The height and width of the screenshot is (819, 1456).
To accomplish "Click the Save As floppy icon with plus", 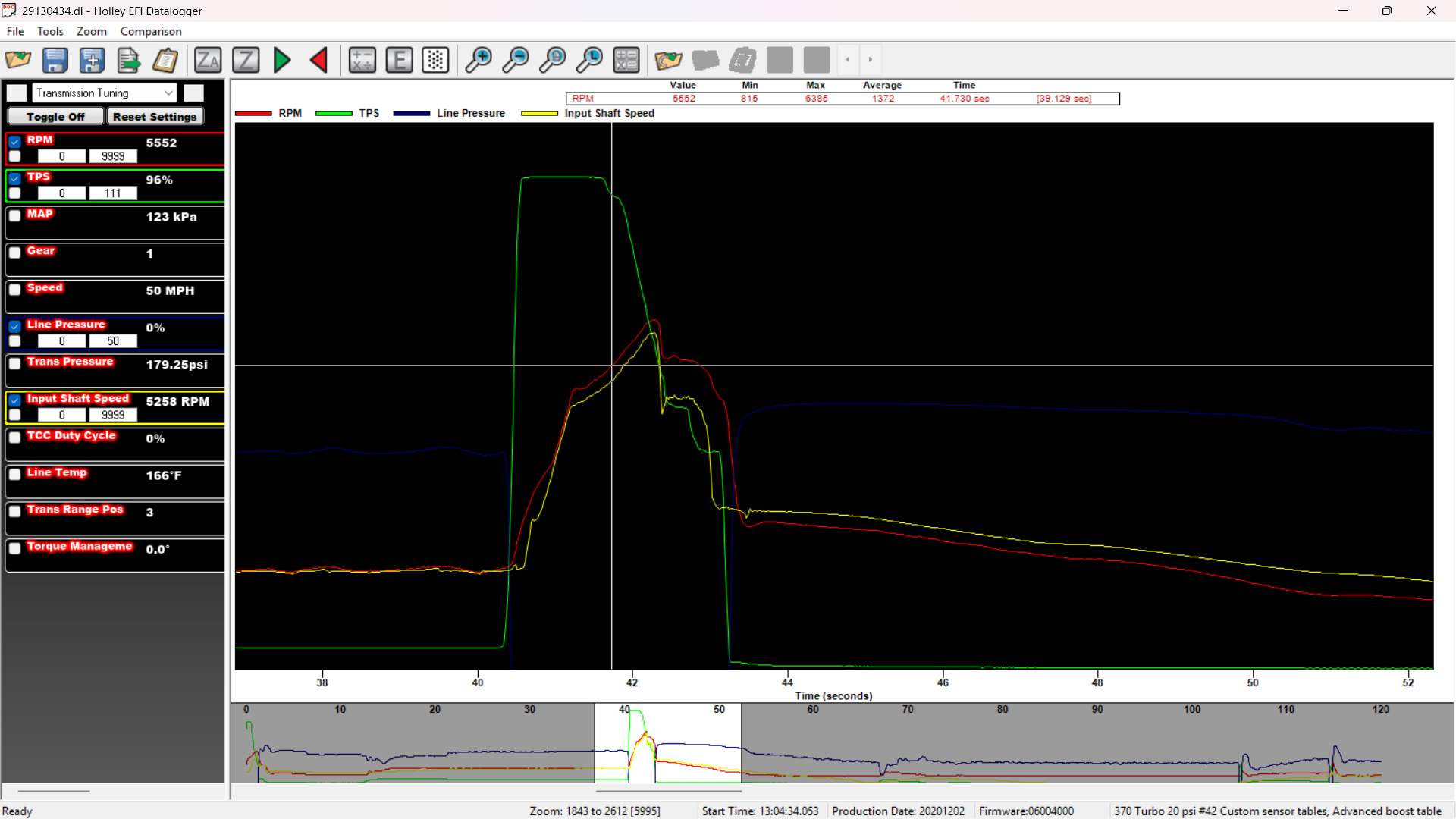I will pyautogui.click(x=92, y=60).
